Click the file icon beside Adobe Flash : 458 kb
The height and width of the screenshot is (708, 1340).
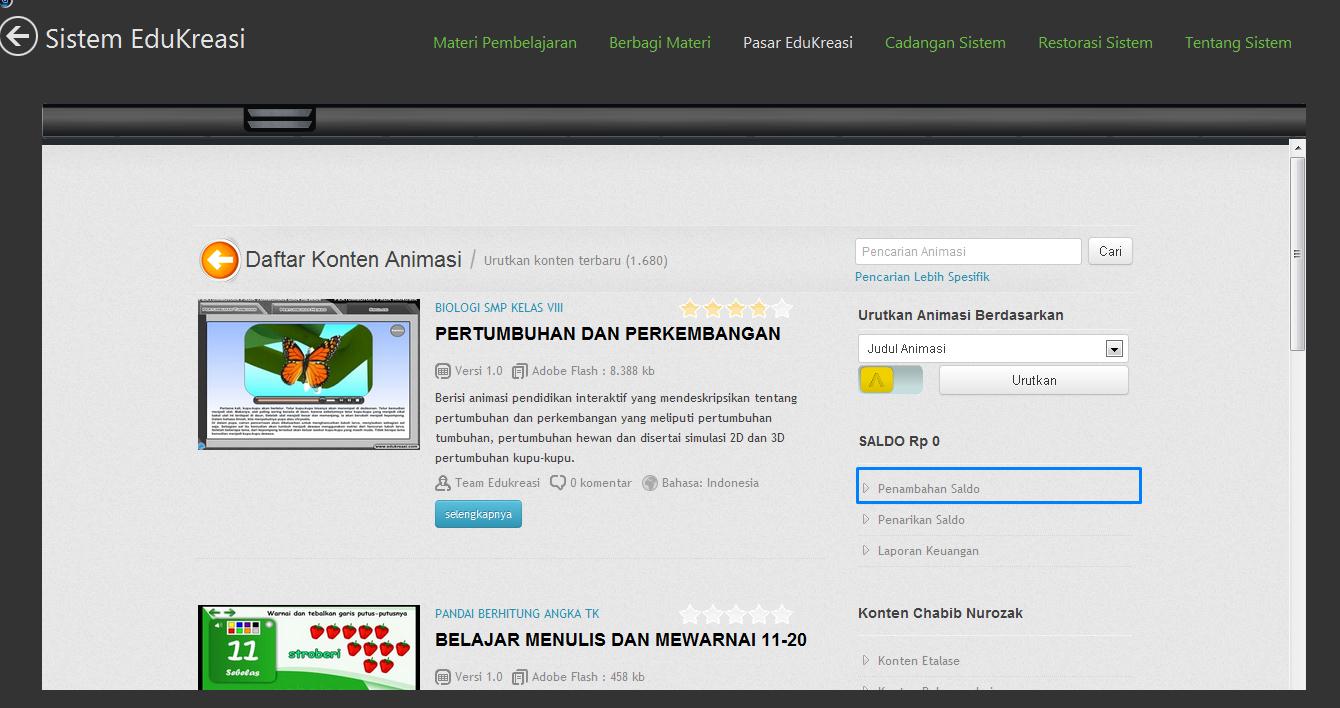[520, 677]
